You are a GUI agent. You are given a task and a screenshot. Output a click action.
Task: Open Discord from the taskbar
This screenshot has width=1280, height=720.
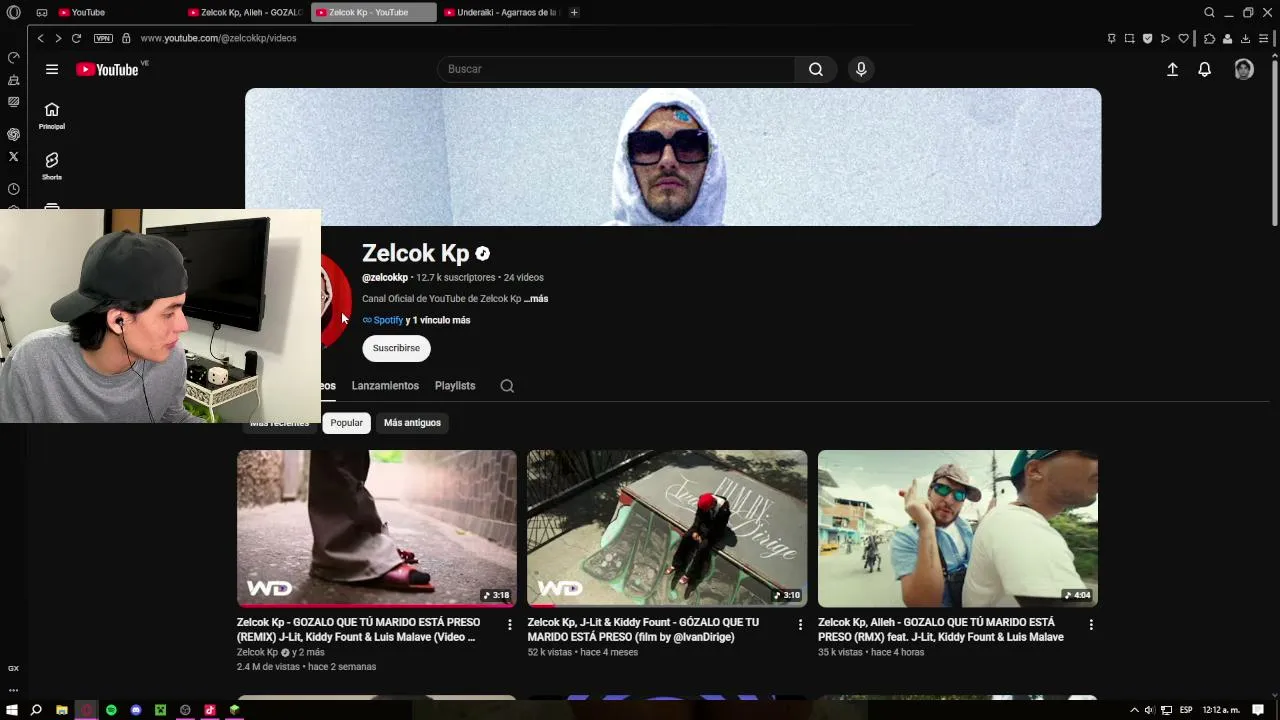pyautogui.click(x=136, y=710)
